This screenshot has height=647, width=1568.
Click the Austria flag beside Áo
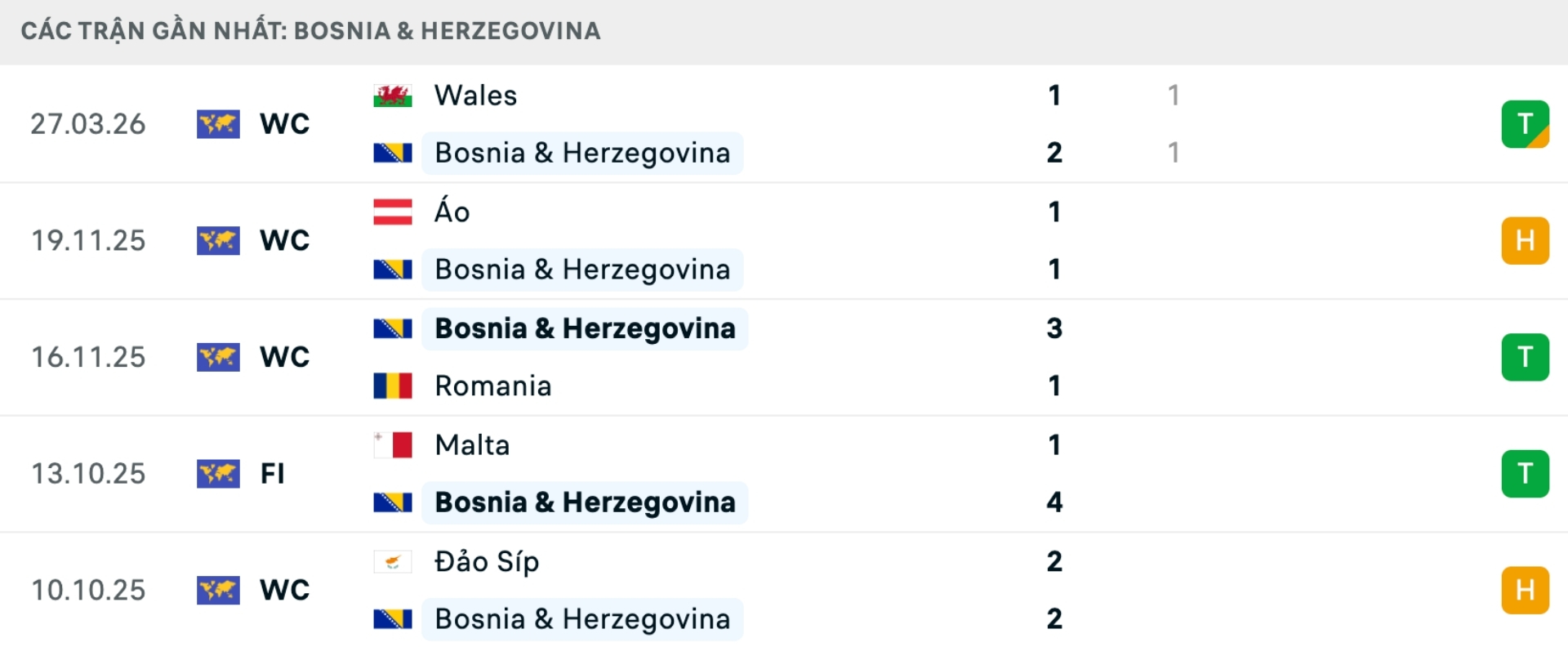coord(392,212)
